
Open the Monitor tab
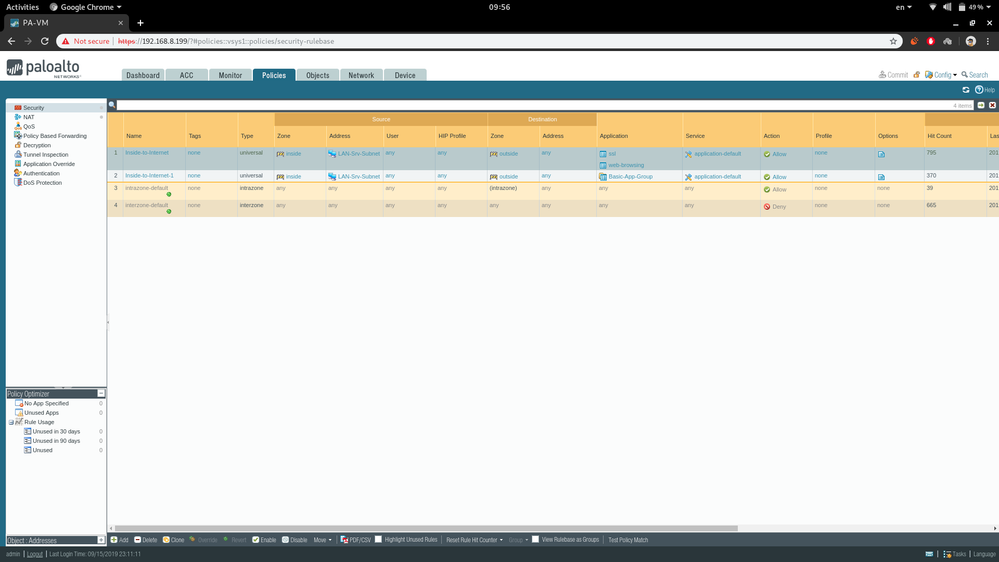pos(230,75)
